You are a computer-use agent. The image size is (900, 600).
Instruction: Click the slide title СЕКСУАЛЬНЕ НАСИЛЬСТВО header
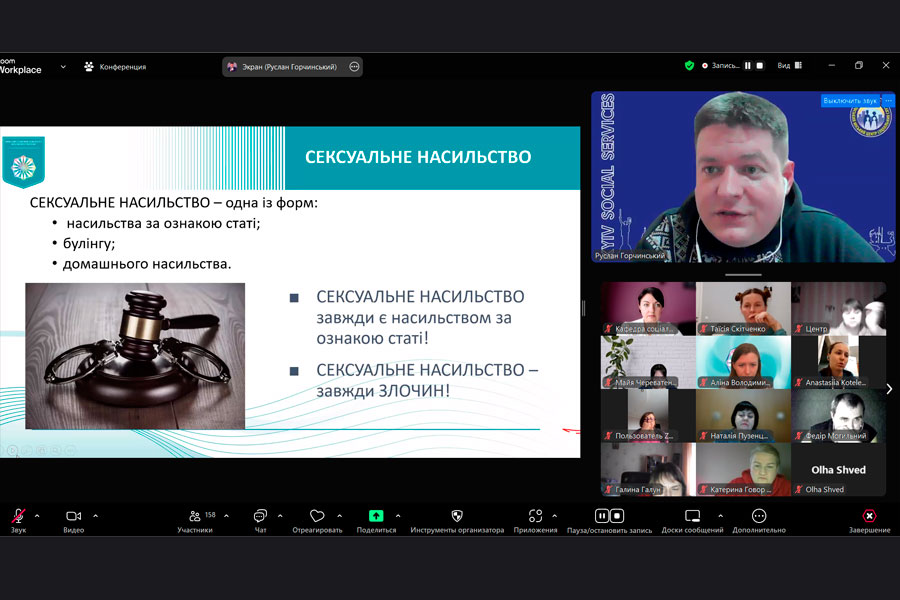coord(418,157)
